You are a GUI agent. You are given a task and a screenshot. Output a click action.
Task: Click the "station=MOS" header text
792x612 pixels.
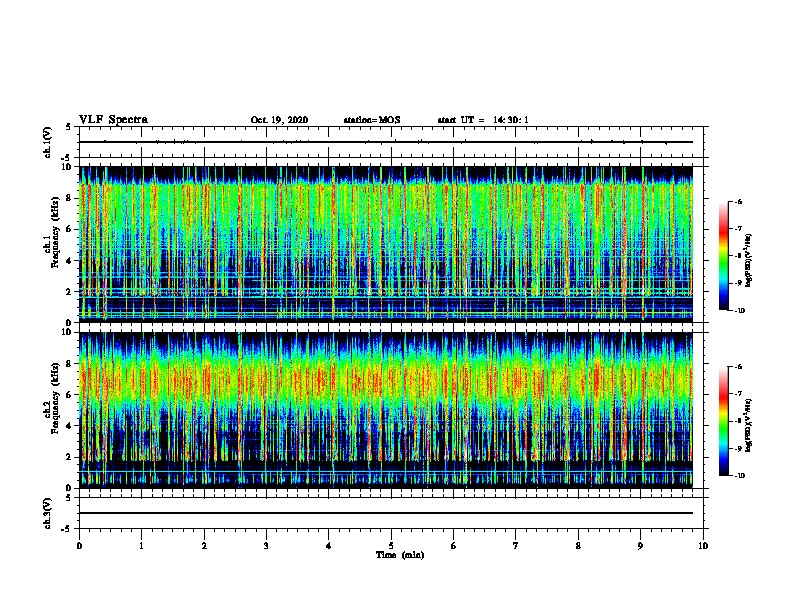pyautogui.click(x=372, y=120)
